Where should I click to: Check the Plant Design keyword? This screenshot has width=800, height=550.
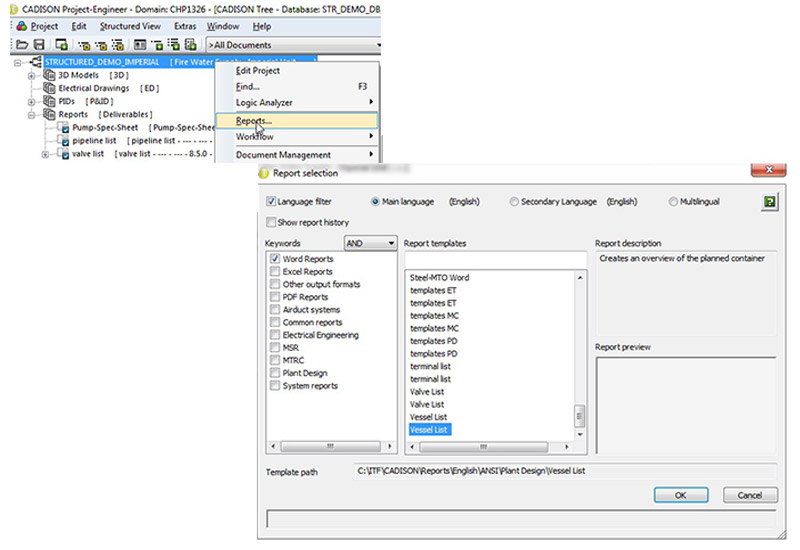point(275,373)
